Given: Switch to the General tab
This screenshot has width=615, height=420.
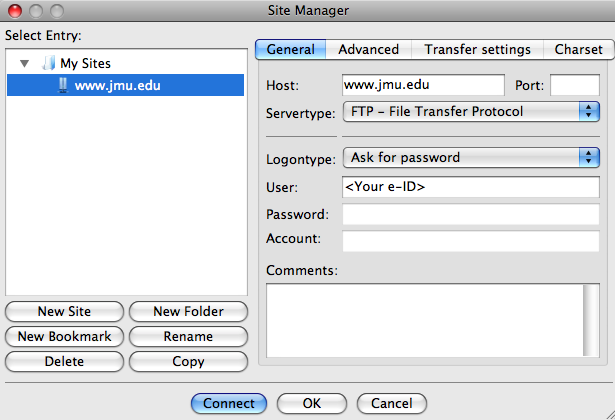Looking at the screenshot, I should 290,49.
